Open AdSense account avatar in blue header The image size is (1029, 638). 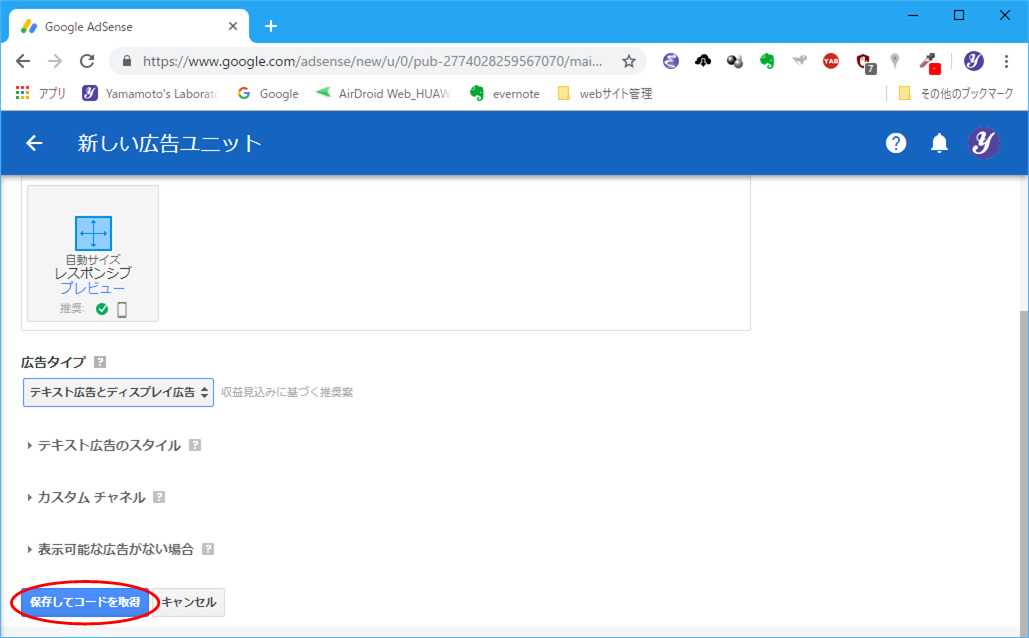coord(984,143)
